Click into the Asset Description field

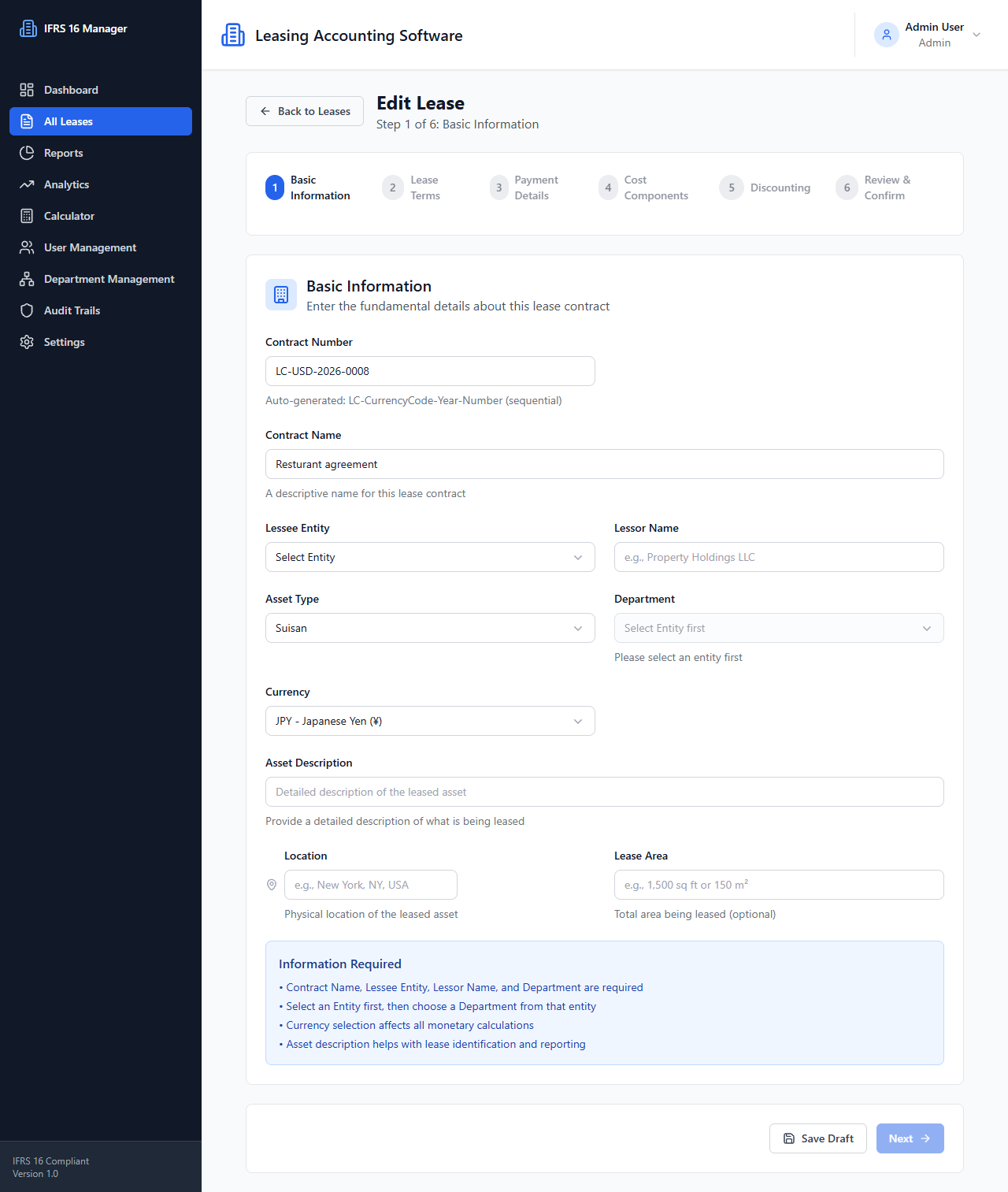(x=605, y=792)
